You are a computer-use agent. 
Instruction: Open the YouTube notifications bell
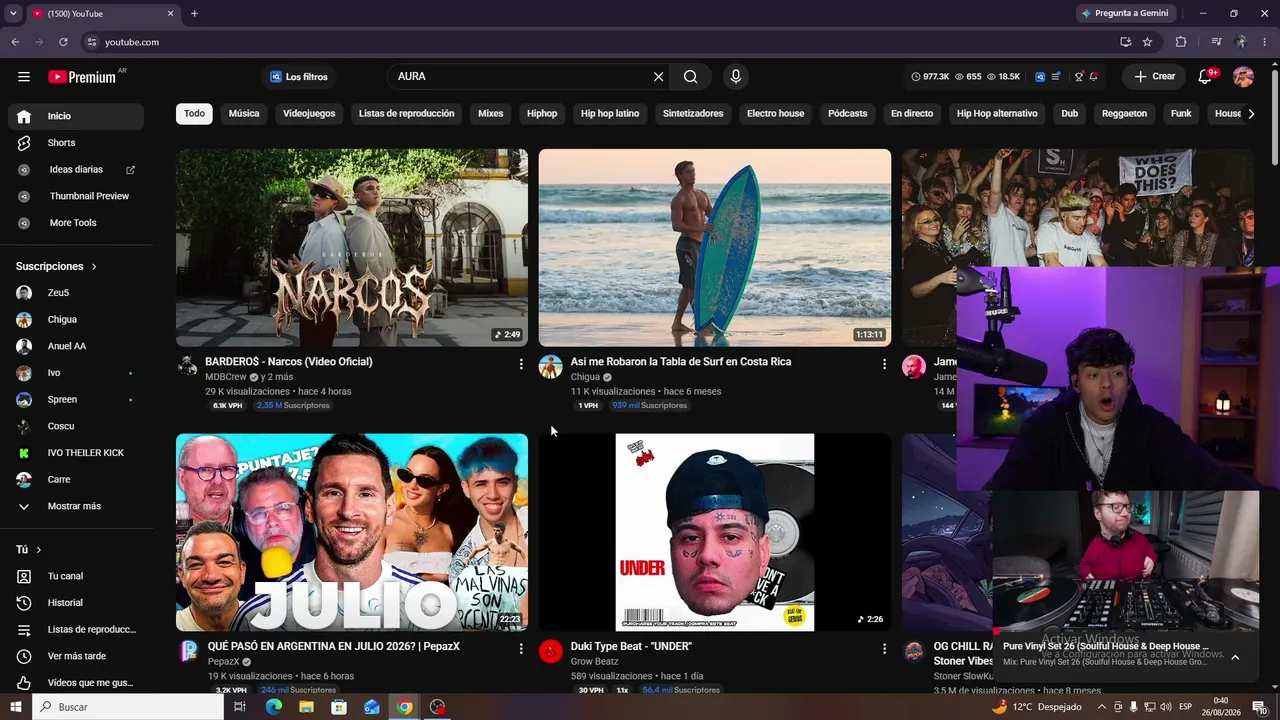1206,77
